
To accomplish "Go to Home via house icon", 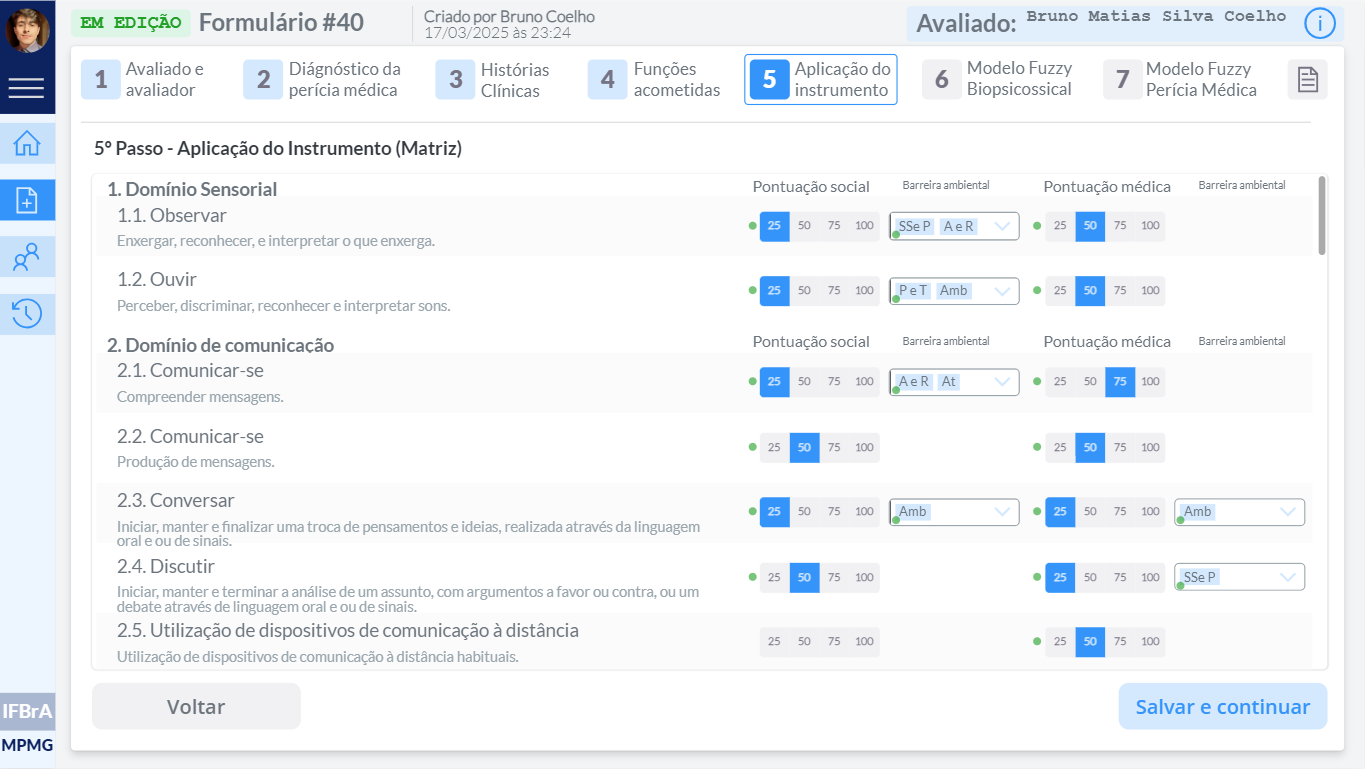I will [27, 144].
